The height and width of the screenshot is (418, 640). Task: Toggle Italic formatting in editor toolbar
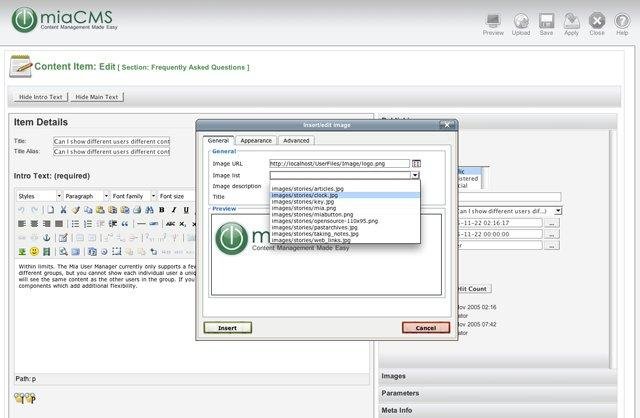pyautogui.click(x=174, y=210)
